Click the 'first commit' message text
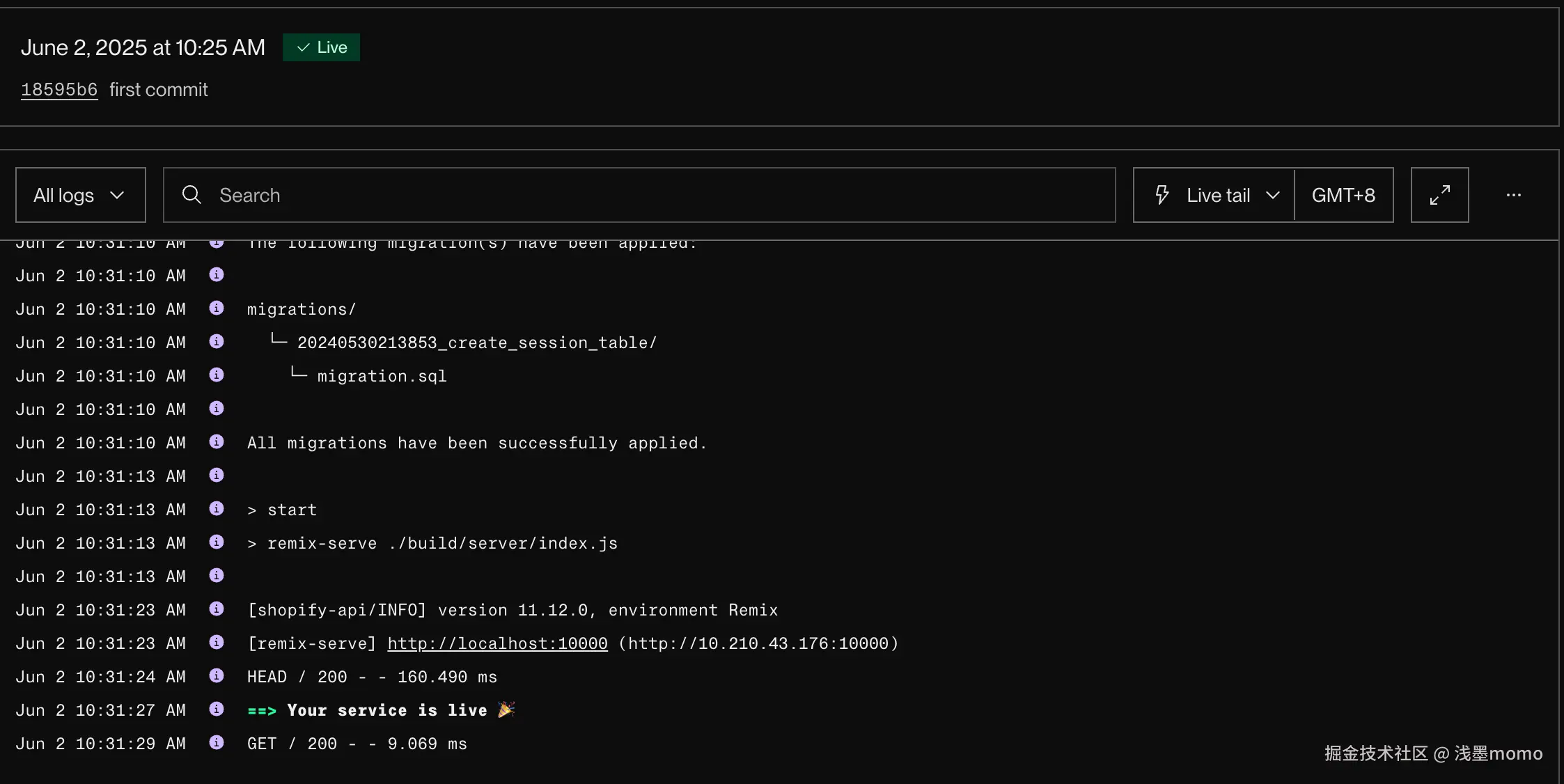This screenshot has width=1564, height=784. click(159, 90)
